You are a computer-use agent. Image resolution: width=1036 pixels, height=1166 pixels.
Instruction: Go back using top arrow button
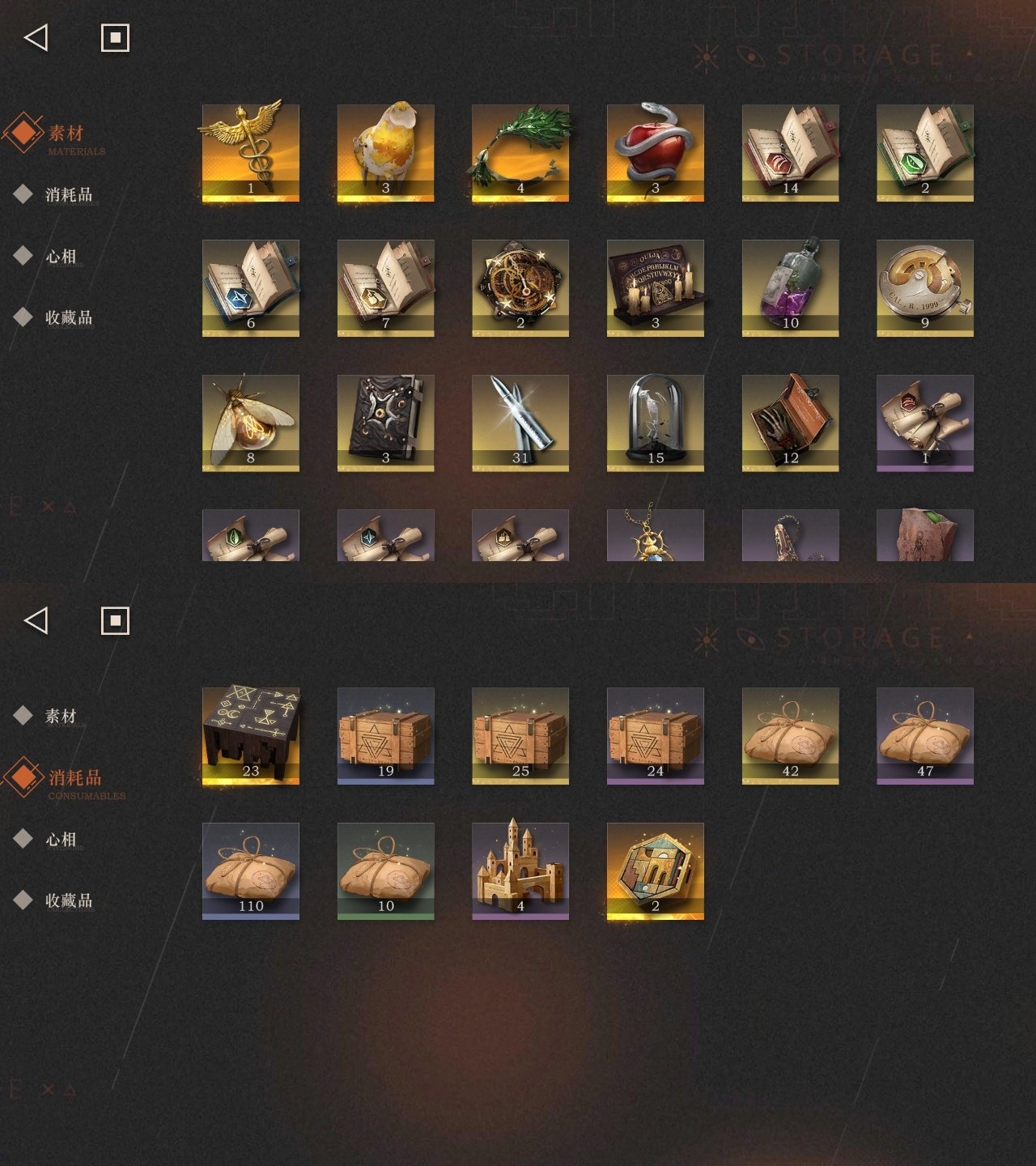36,37
